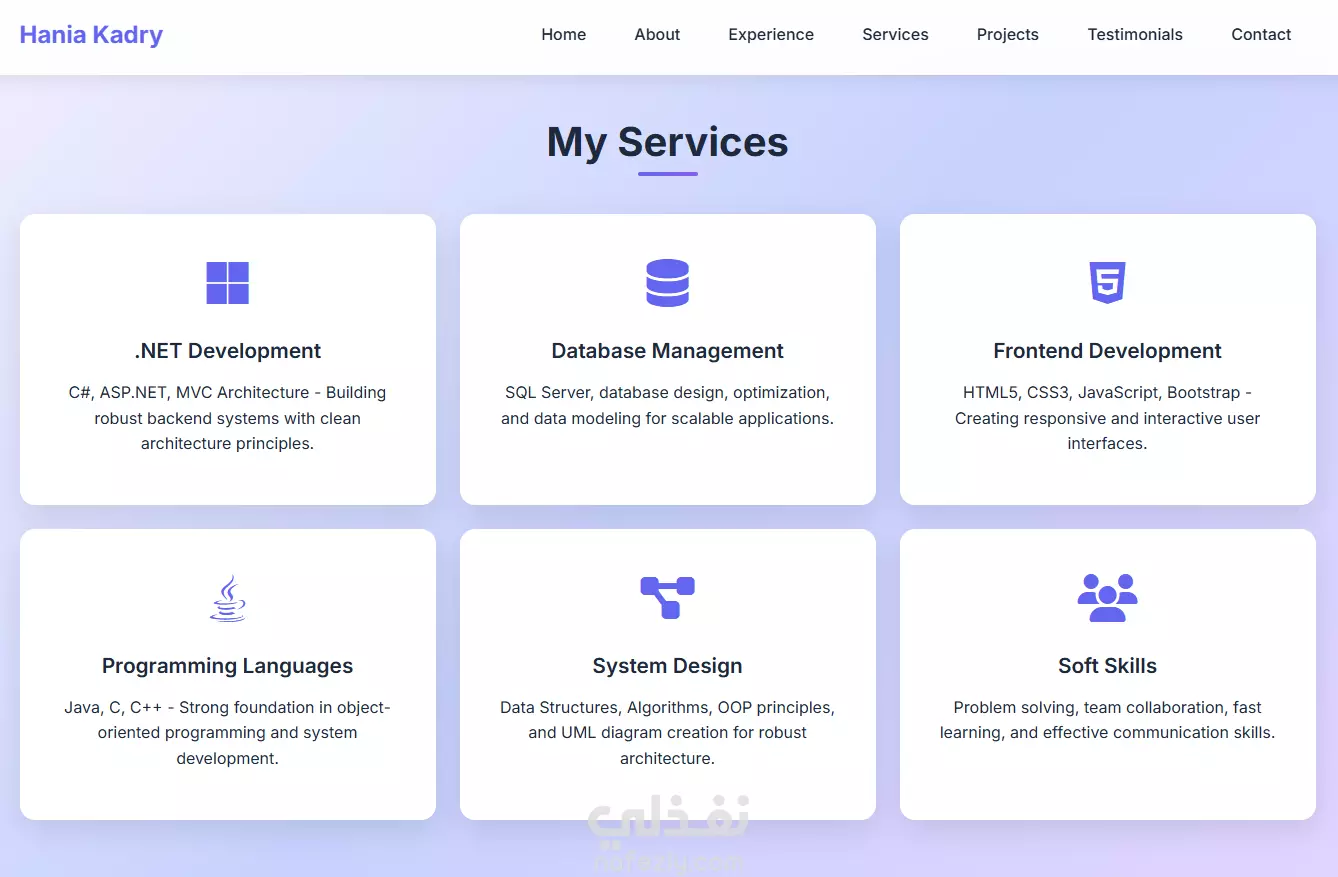Screen dimensions: 1338x877
Task: Click the 'HTML5, CSS3, JavaScript, Bootstrap' description
Action: 1107,418
